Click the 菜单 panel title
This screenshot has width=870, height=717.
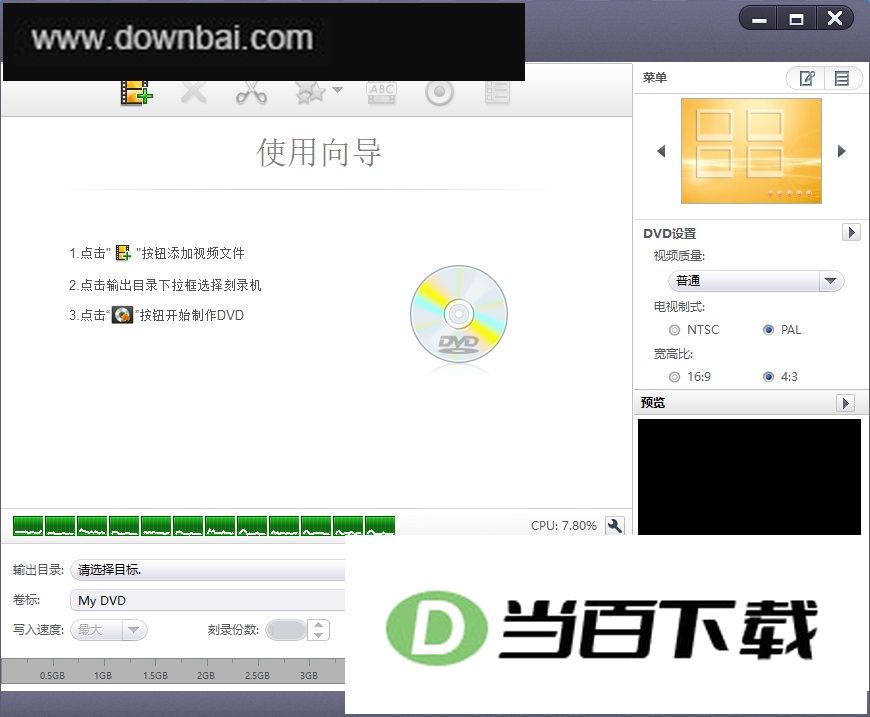pos(655,78)
